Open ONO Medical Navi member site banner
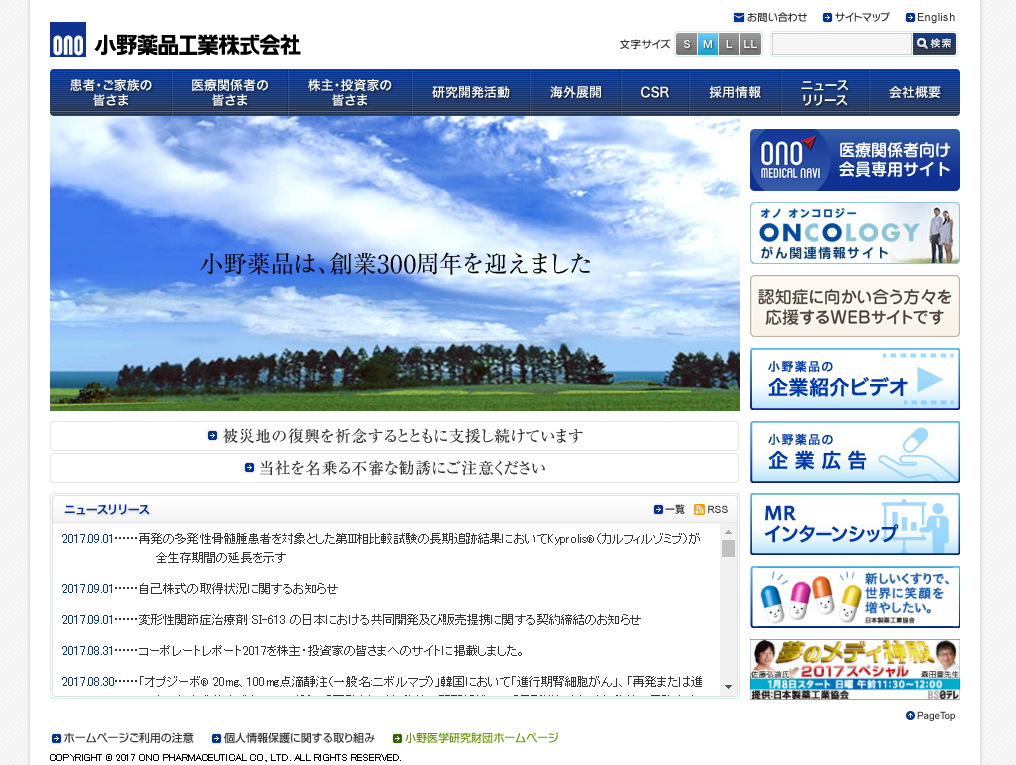The width and height of the screenshot is (1016, 765). click(x=855, y=160)
